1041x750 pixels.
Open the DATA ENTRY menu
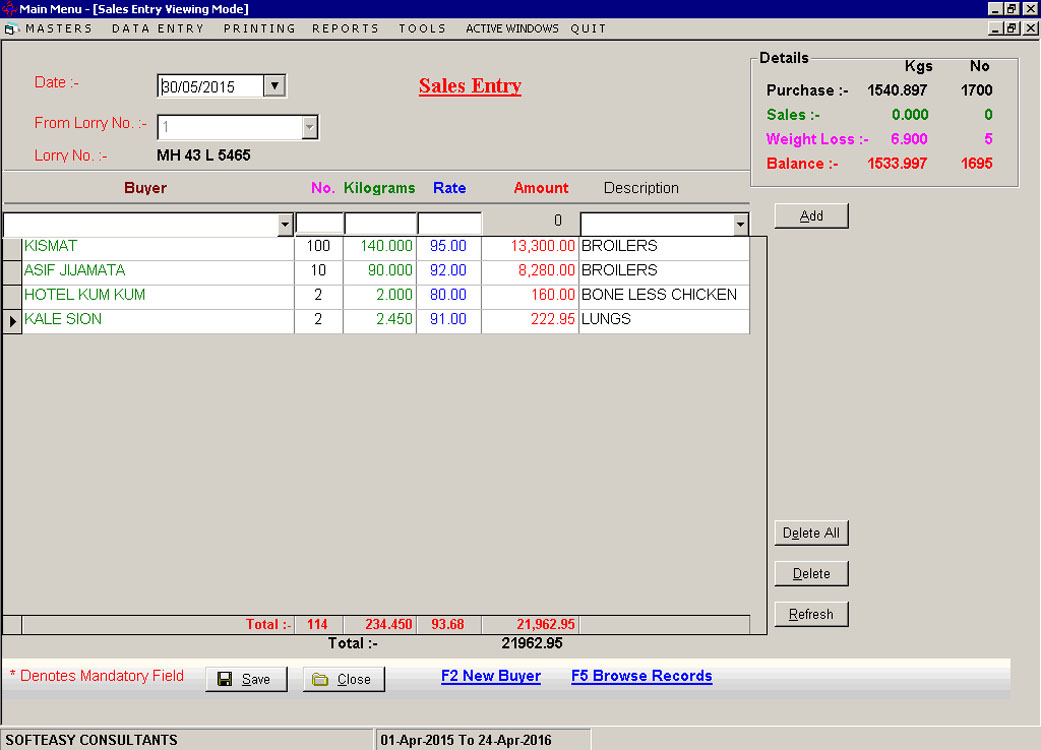(158, 29)
